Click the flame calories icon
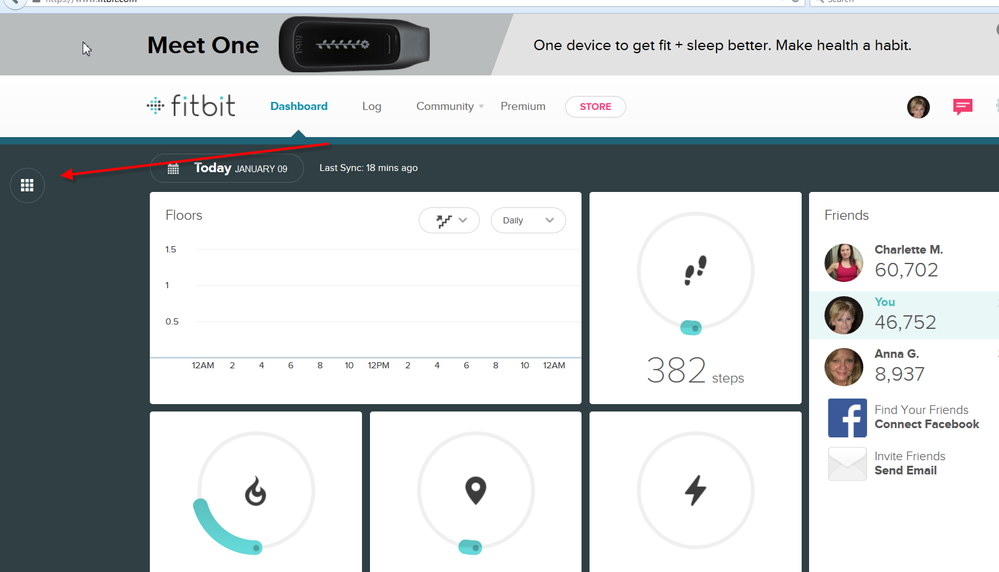The height and width of the screenshot is (572, 999). pyautogui.click(x=255, y=490)
